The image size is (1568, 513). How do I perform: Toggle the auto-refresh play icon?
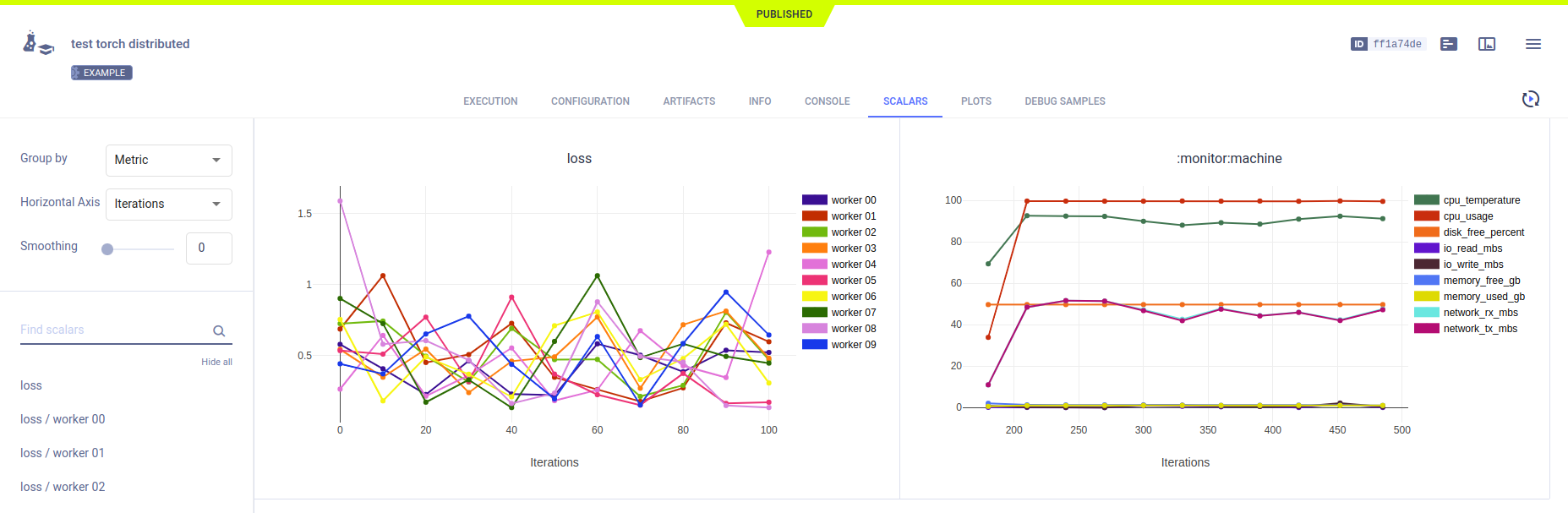(1530, 100)
